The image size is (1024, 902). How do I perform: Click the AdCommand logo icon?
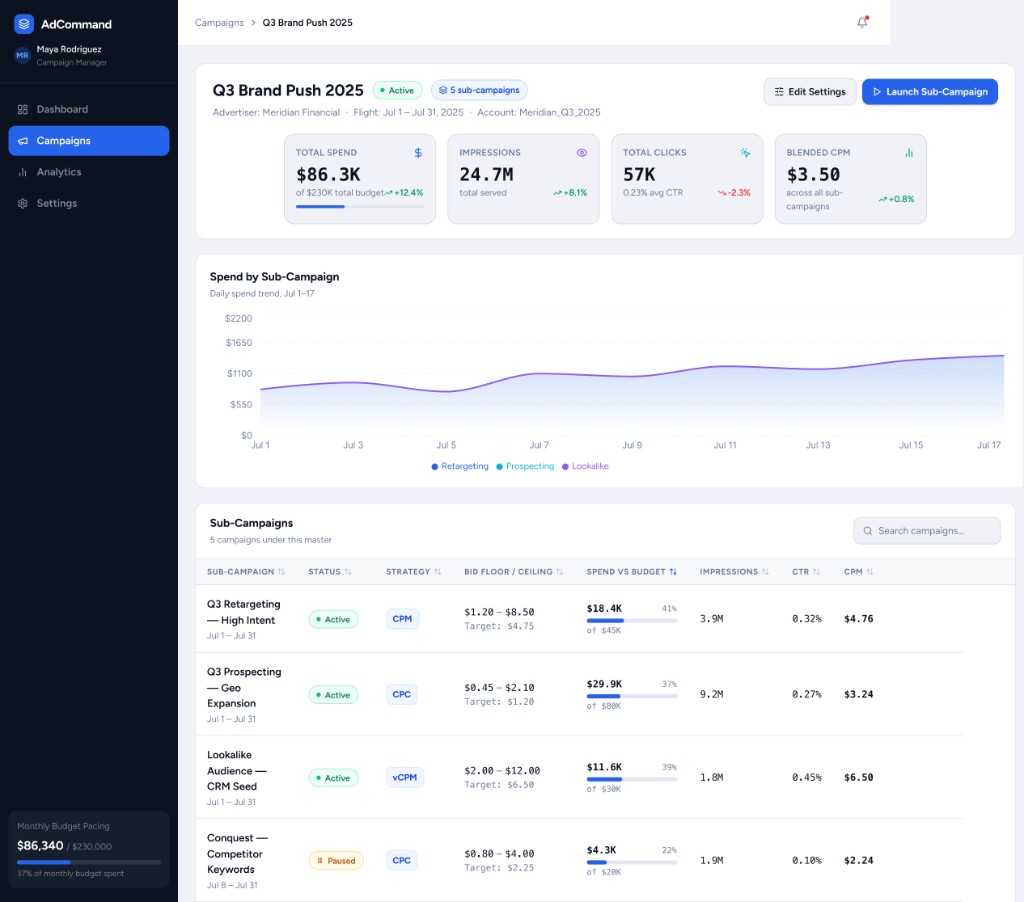coord(24,24)
